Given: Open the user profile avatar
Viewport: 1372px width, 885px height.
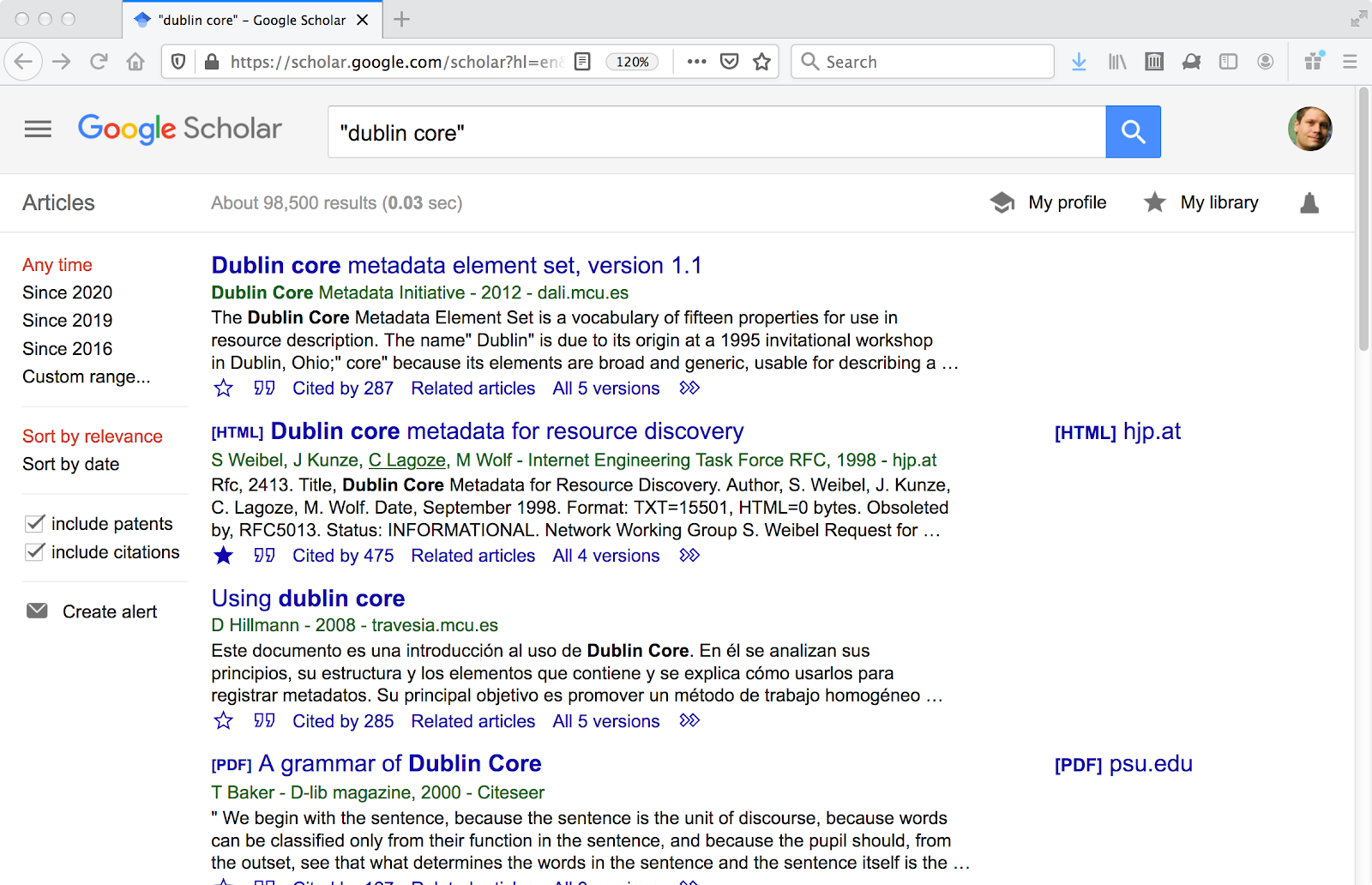Looking at the screenshot, I should pyautogui.click(x=1309, y=129).
